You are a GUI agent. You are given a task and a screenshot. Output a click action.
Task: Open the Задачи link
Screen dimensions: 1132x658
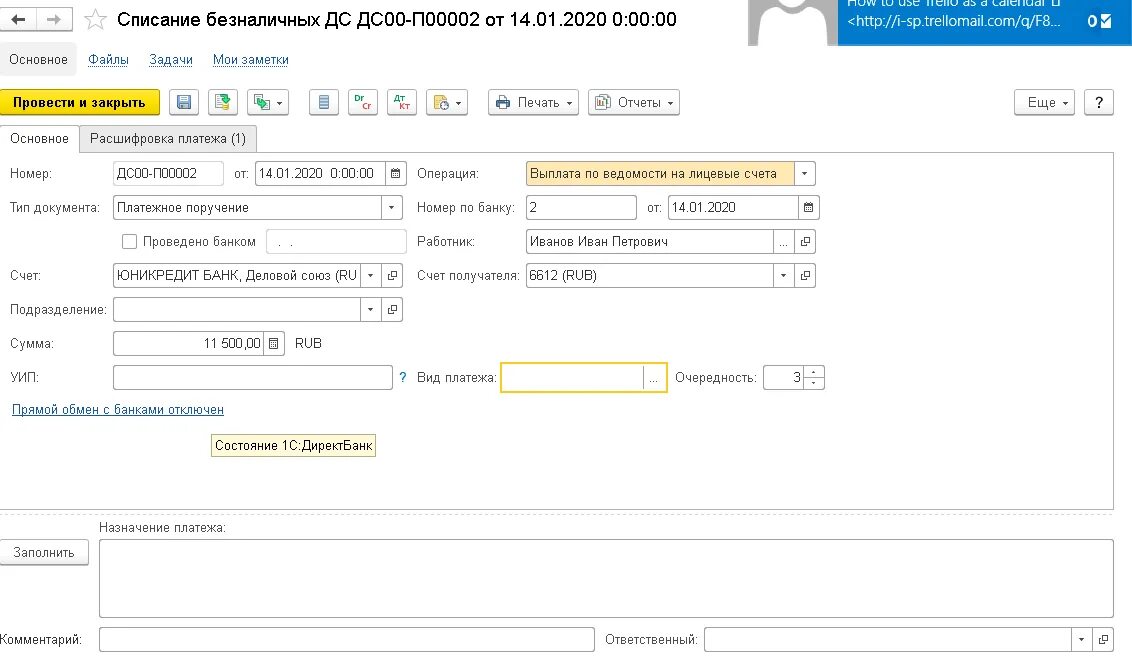[170, 60]
